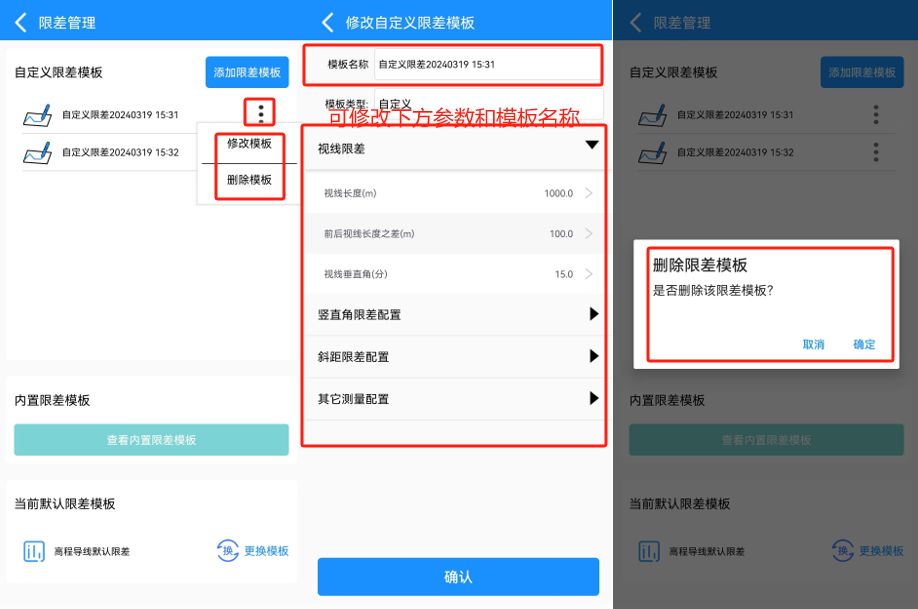This screenshot has height=609, width=918.
Task: Open 视线垂直角(分) chevron arrow
Action: pos(588,274)
